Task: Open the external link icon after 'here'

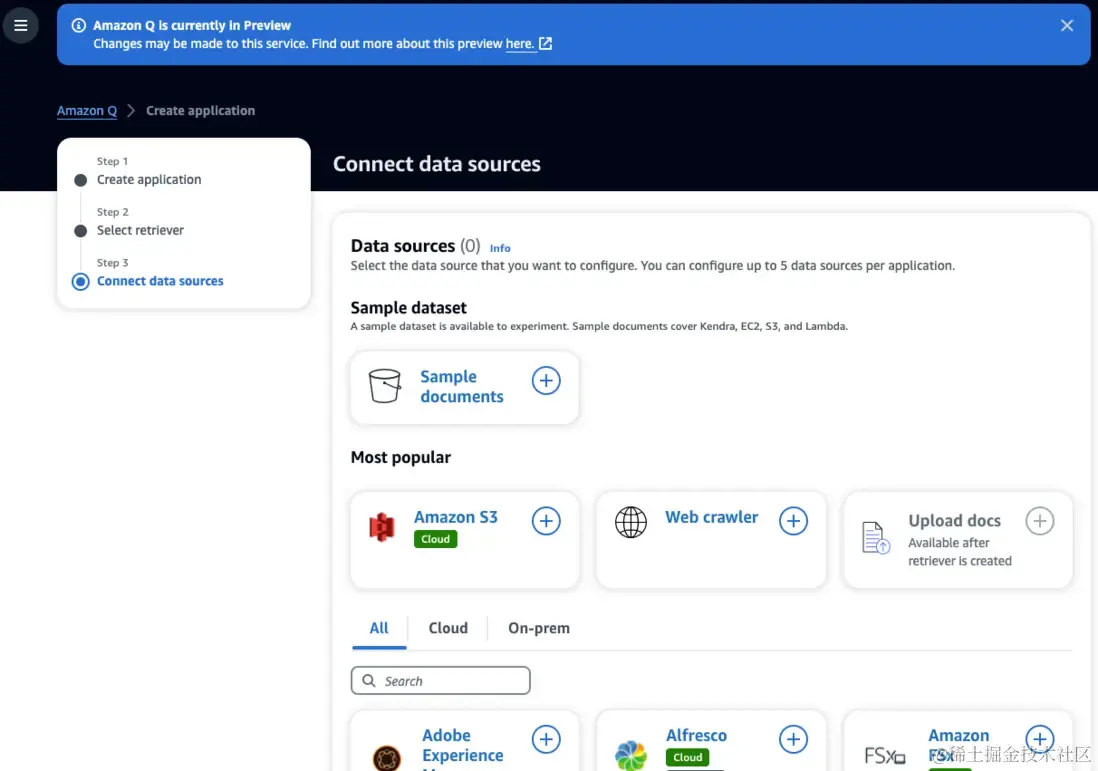Action: (545, 43)
